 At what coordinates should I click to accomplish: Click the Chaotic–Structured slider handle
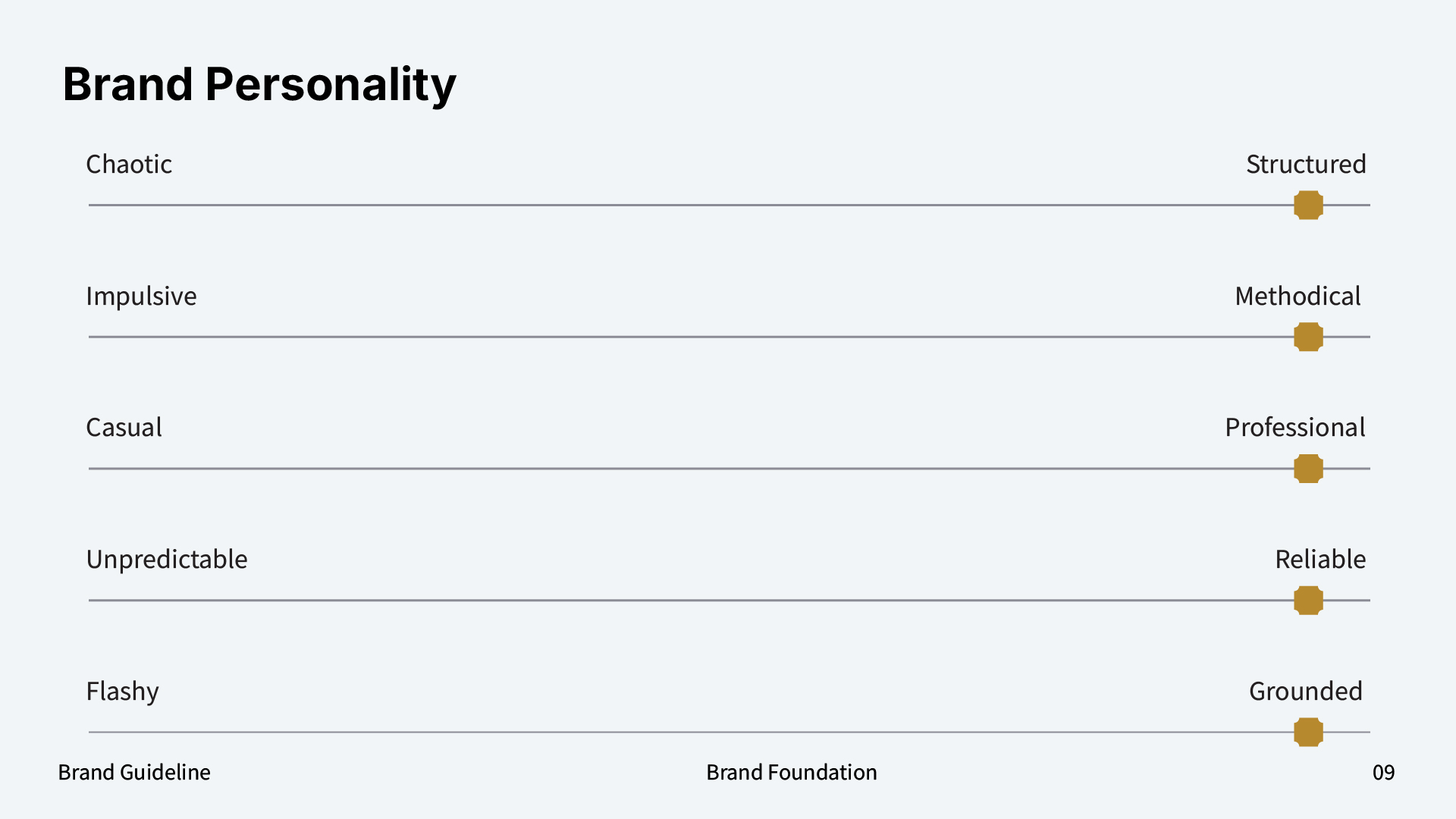tap(1308, 205)
